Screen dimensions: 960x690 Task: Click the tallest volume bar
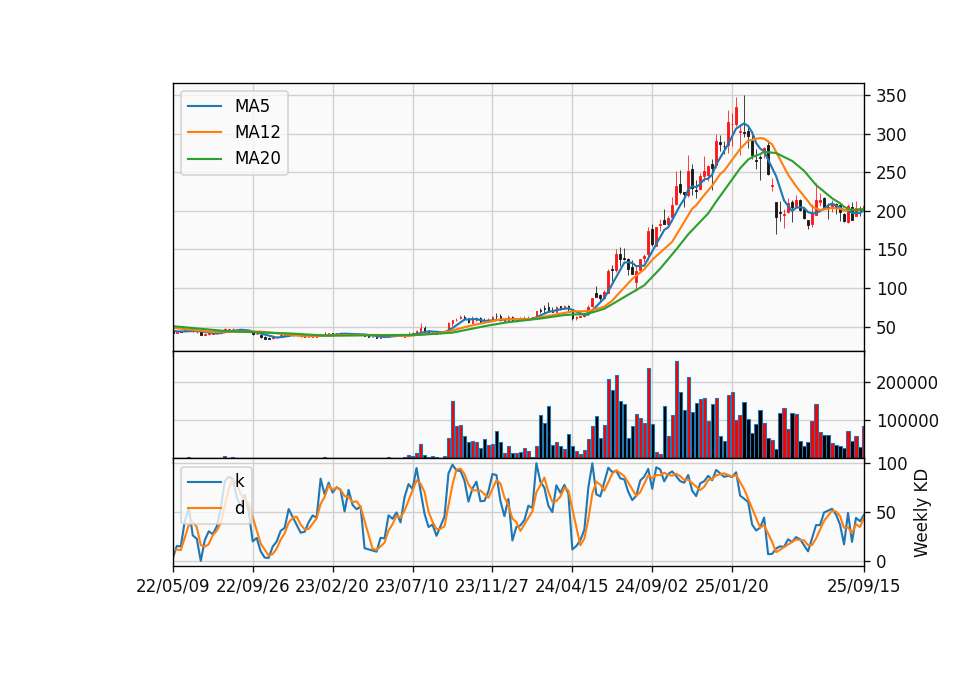tap(677, 410)
